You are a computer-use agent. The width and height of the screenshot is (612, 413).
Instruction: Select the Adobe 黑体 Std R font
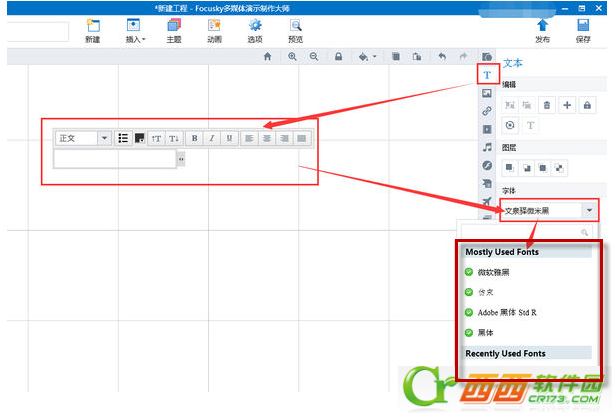(x=507, y=313)
